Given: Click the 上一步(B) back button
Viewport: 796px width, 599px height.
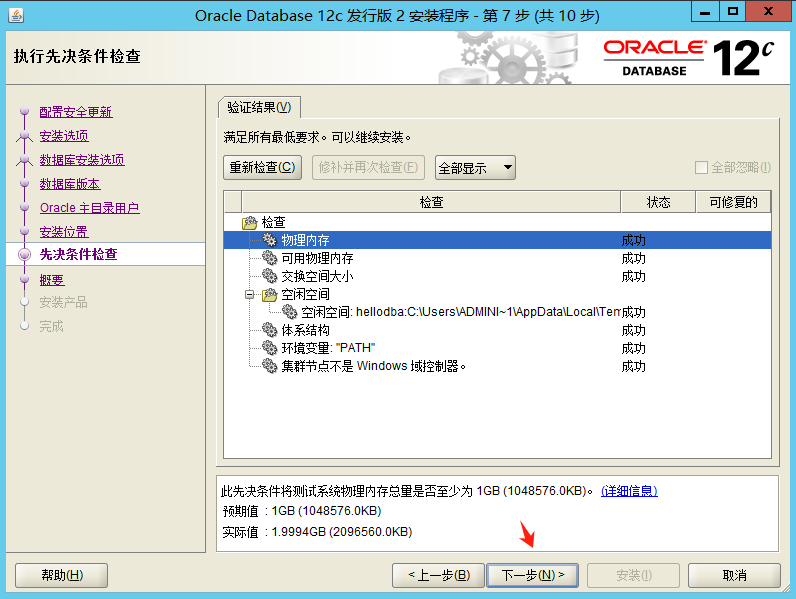Looking at the screenshot, I should click(439, 575).
